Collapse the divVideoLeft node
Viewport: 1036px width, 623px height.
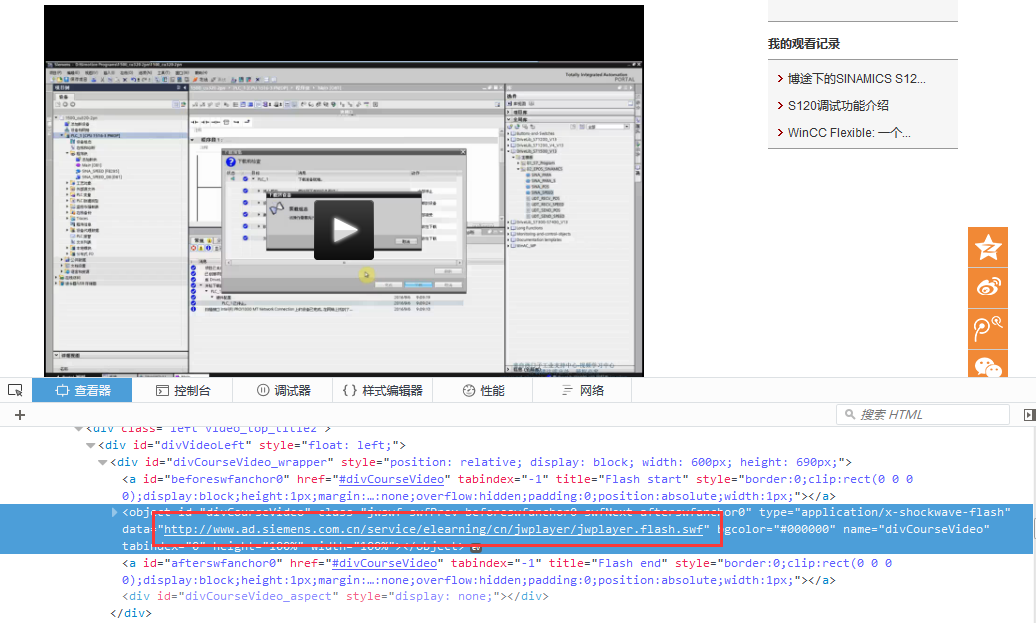(x=90, y=445)
